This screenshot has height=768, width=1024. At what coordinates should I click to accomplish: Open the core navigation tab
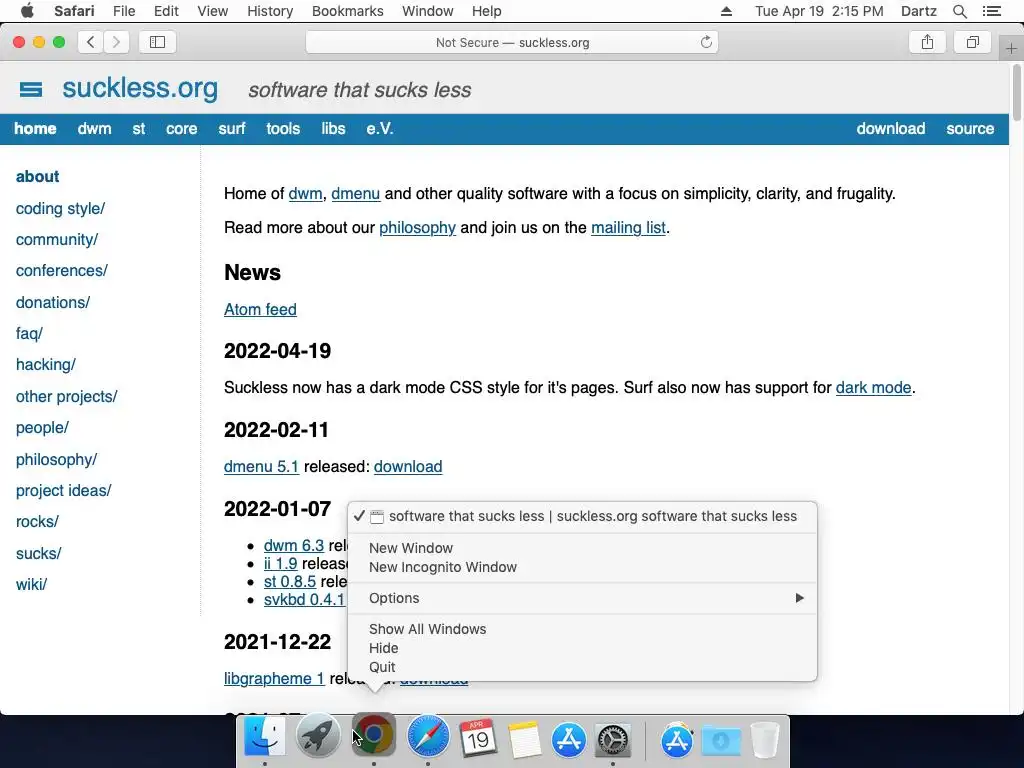182,129
